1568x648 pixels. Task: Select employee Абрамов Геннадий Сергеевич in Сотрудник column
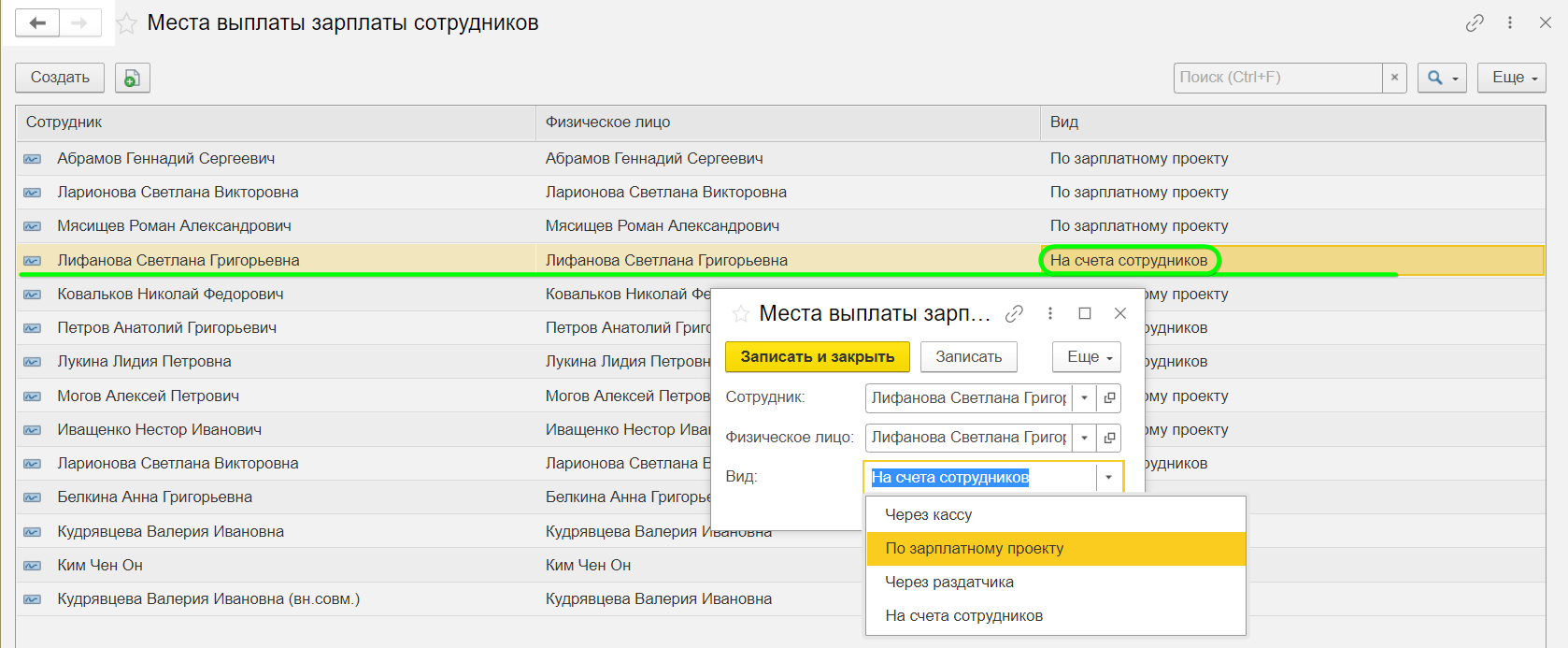click(x=166, y=159)
